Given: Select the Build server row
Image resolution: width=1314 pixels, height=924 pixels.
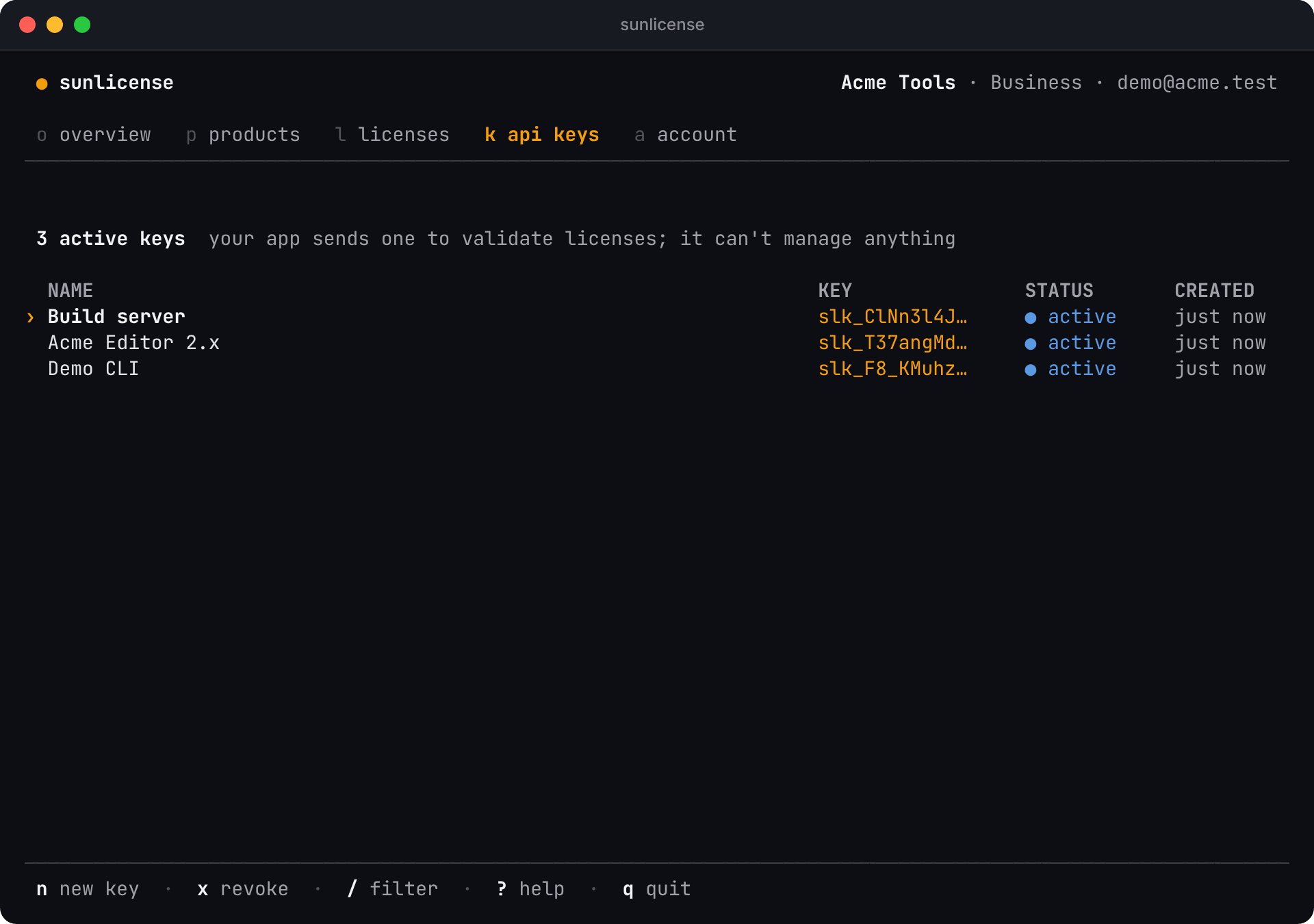Looking at the screenshot, I should 657,317.
